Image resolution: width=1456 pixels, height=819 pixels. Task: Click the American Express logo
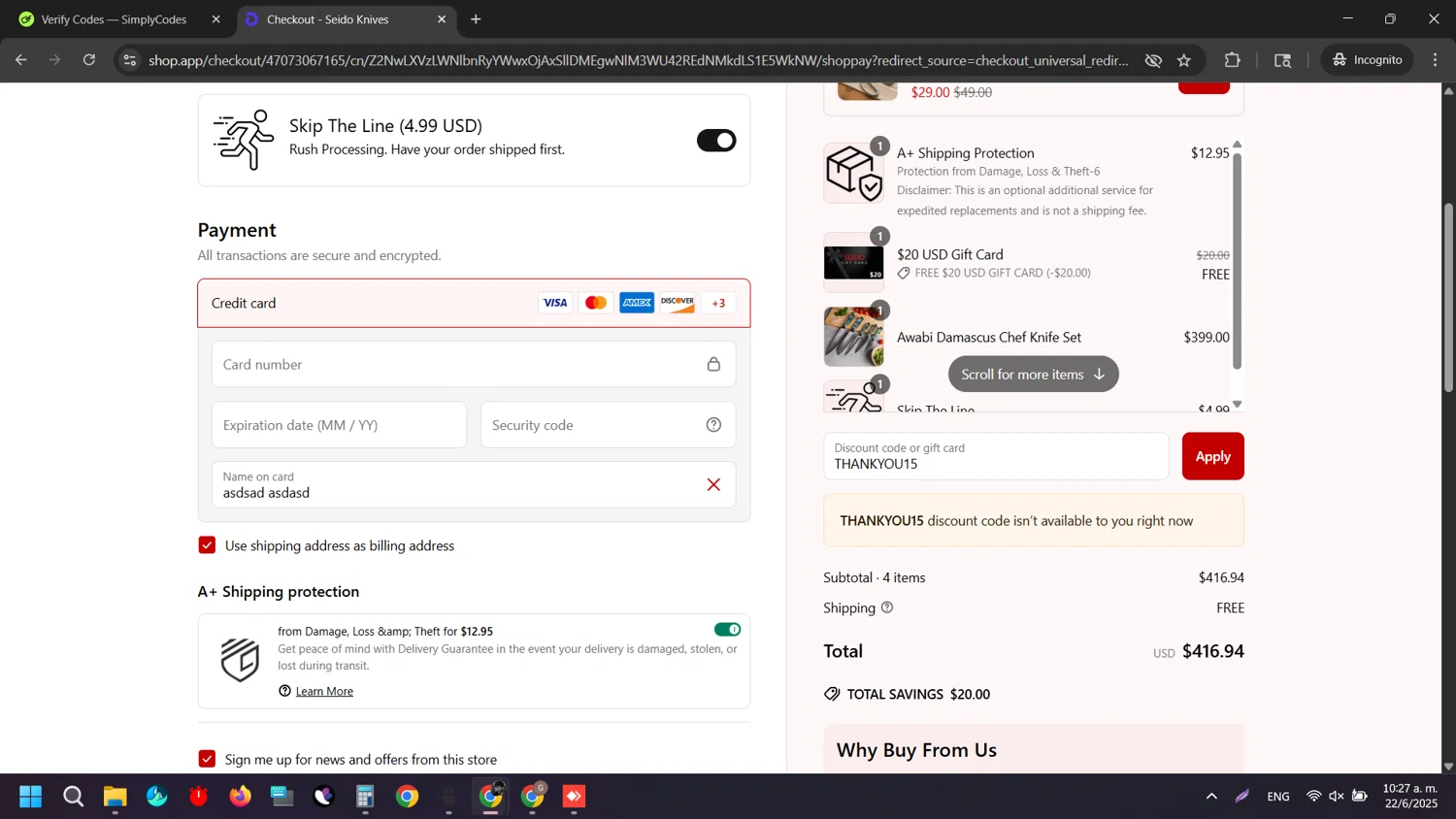[x=637, y=303]
